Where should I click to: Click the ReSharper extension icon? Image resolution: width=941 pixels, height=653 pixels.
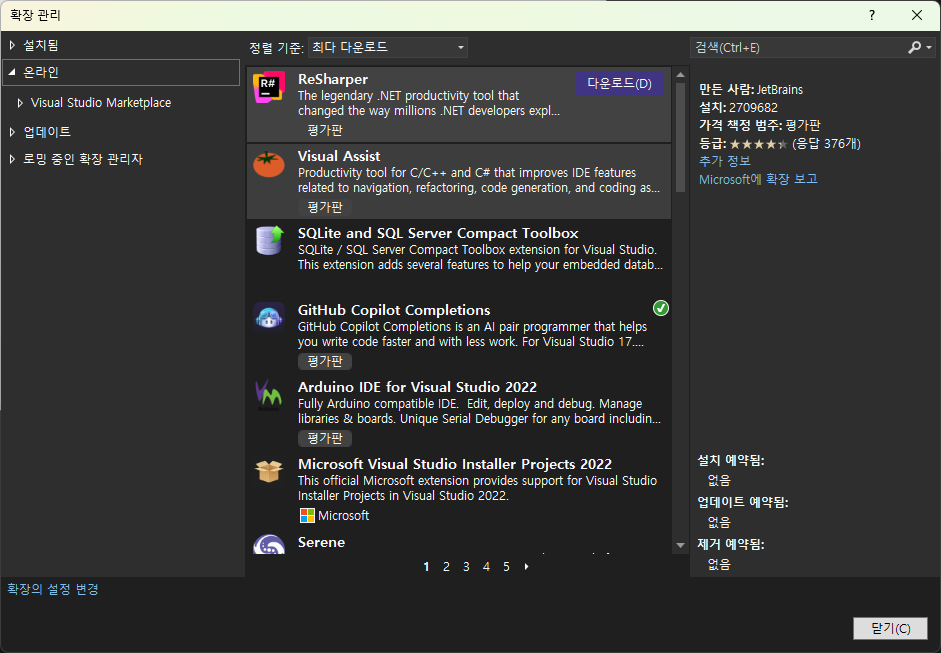[268, 88]
